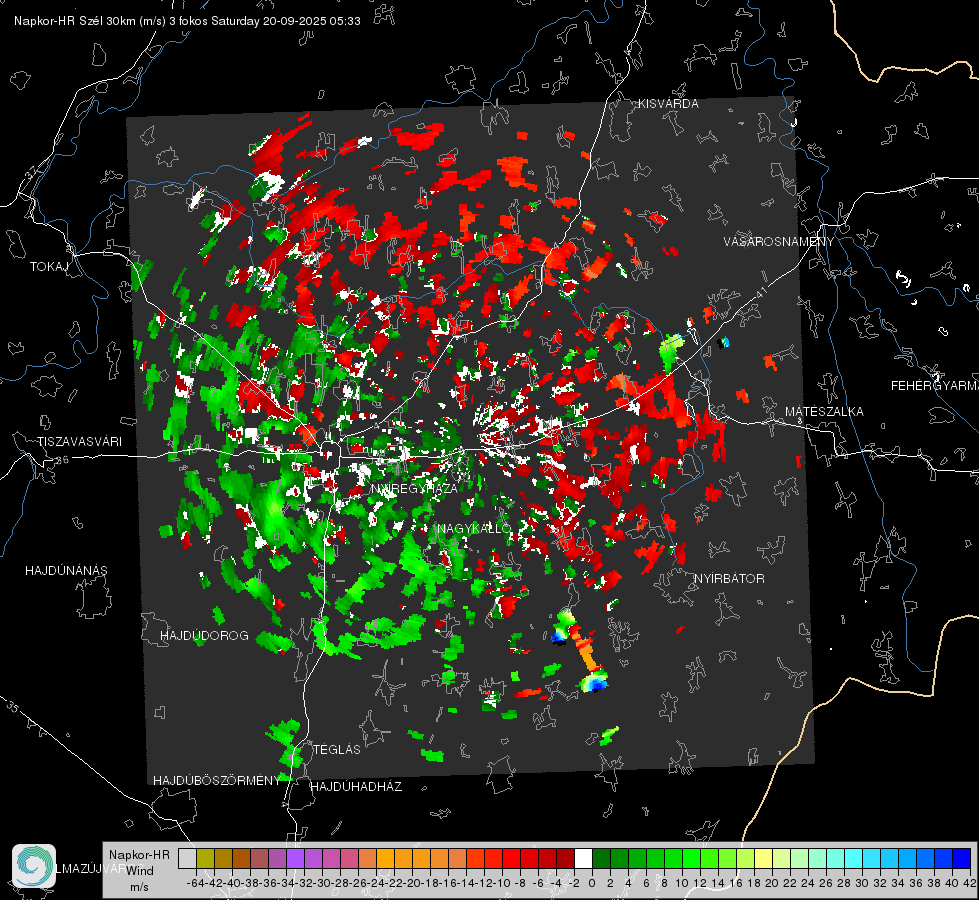
Task: Click the Napkor-HR legend label
Action: pyautogui.click(x=139, y=855)
